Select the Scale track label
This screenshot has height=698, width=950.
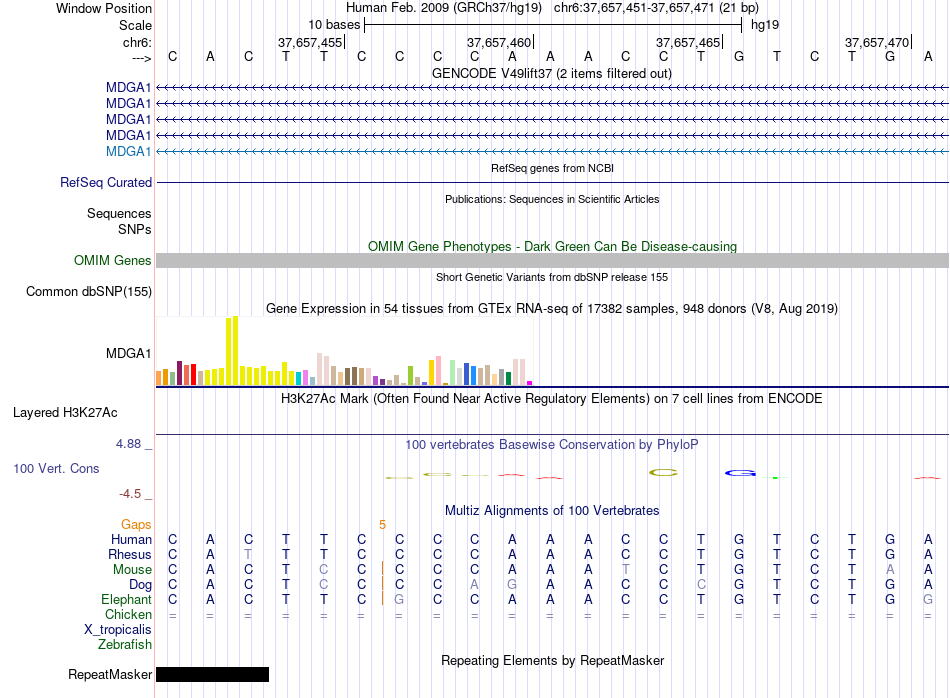coord(135,25)
